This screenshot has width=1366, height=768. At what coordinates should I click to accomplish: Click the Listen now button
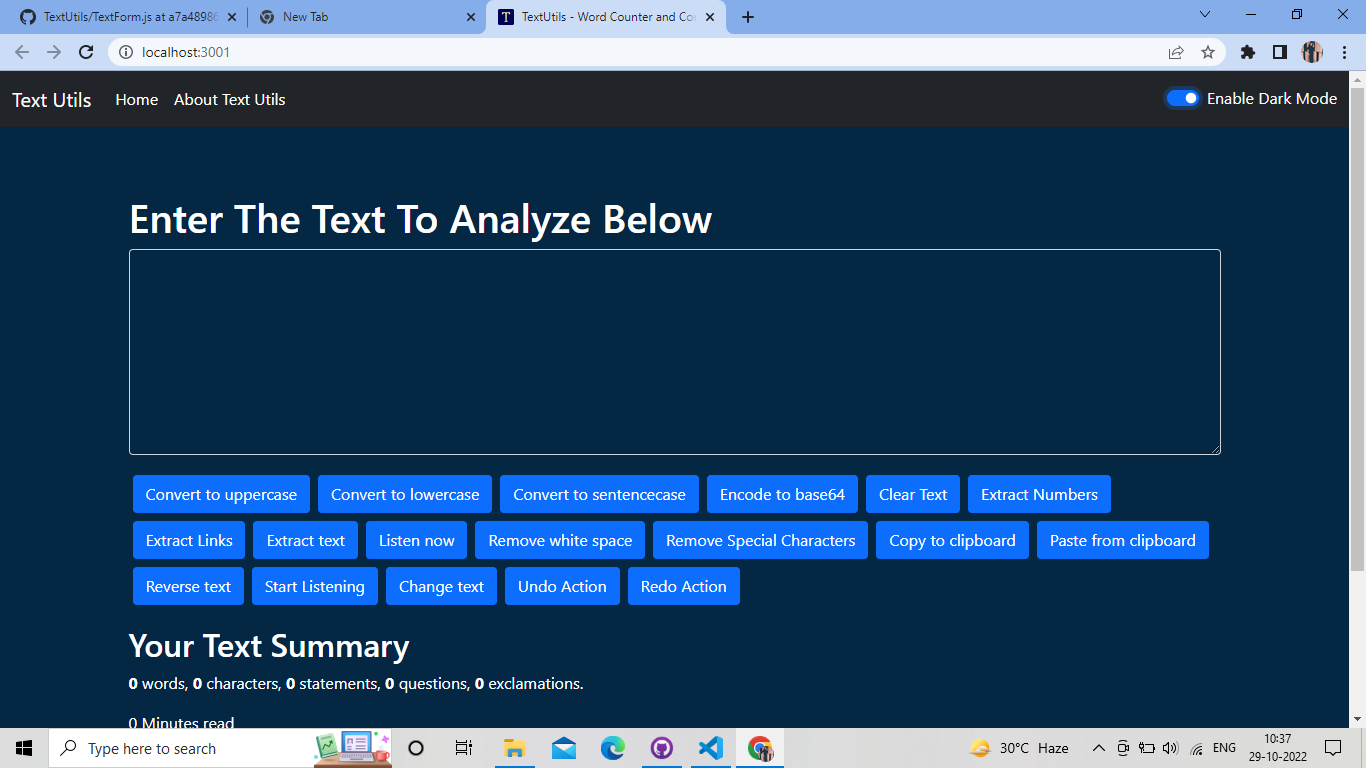416,540
